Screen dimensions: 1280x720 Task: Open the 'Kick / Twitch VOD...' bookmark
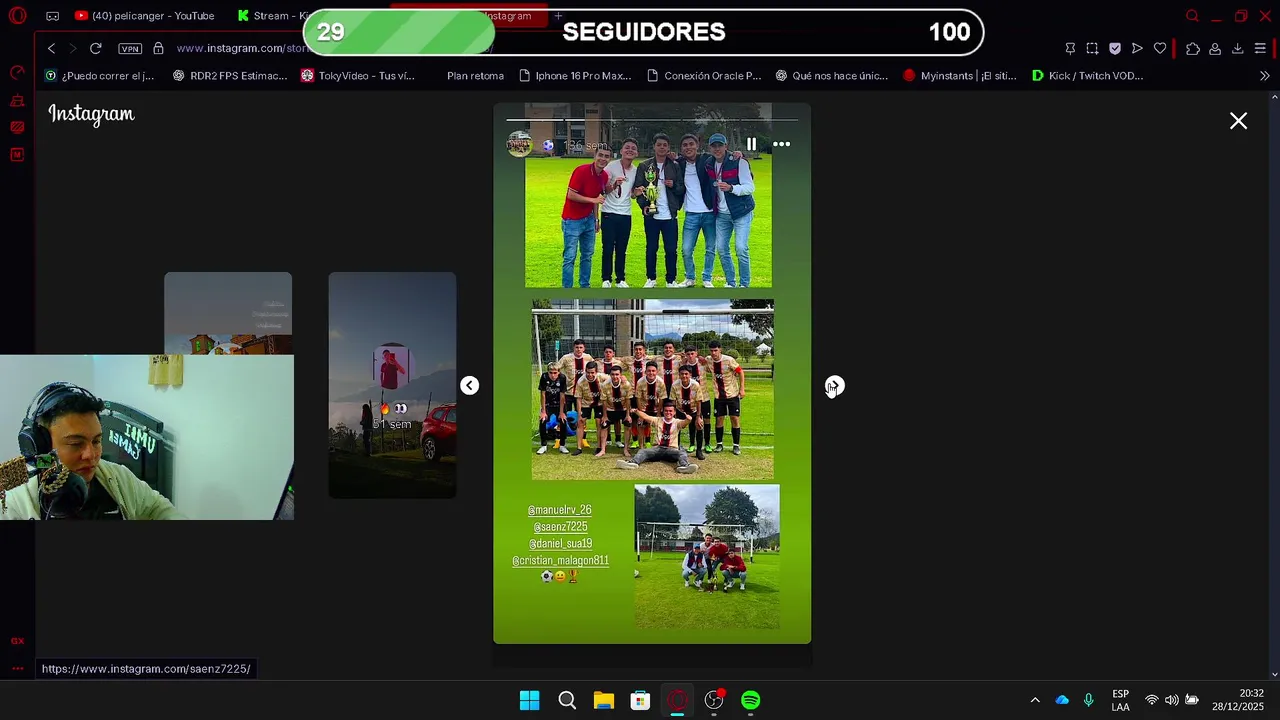point(1088,75)
